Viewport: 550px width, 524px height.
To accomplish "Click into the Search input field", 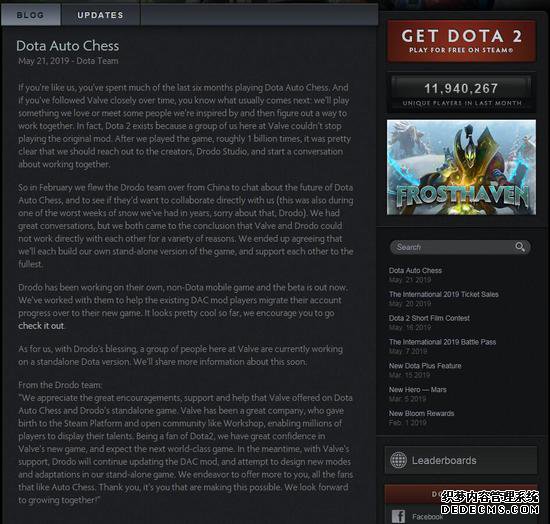I will point(452,247).
